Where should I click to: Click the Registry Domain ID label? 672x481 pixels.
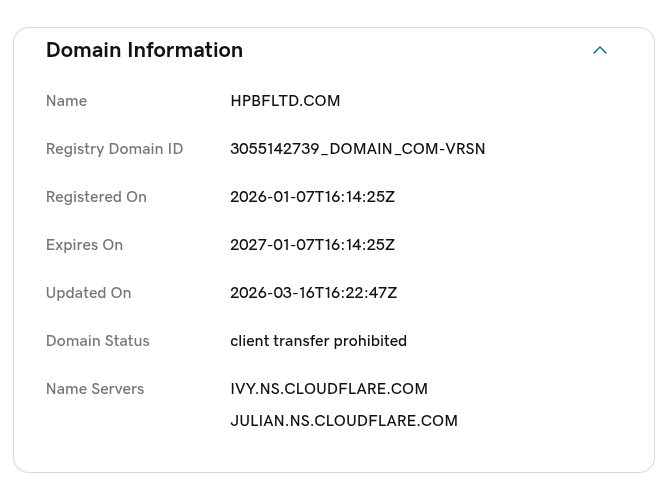point(114,149)
